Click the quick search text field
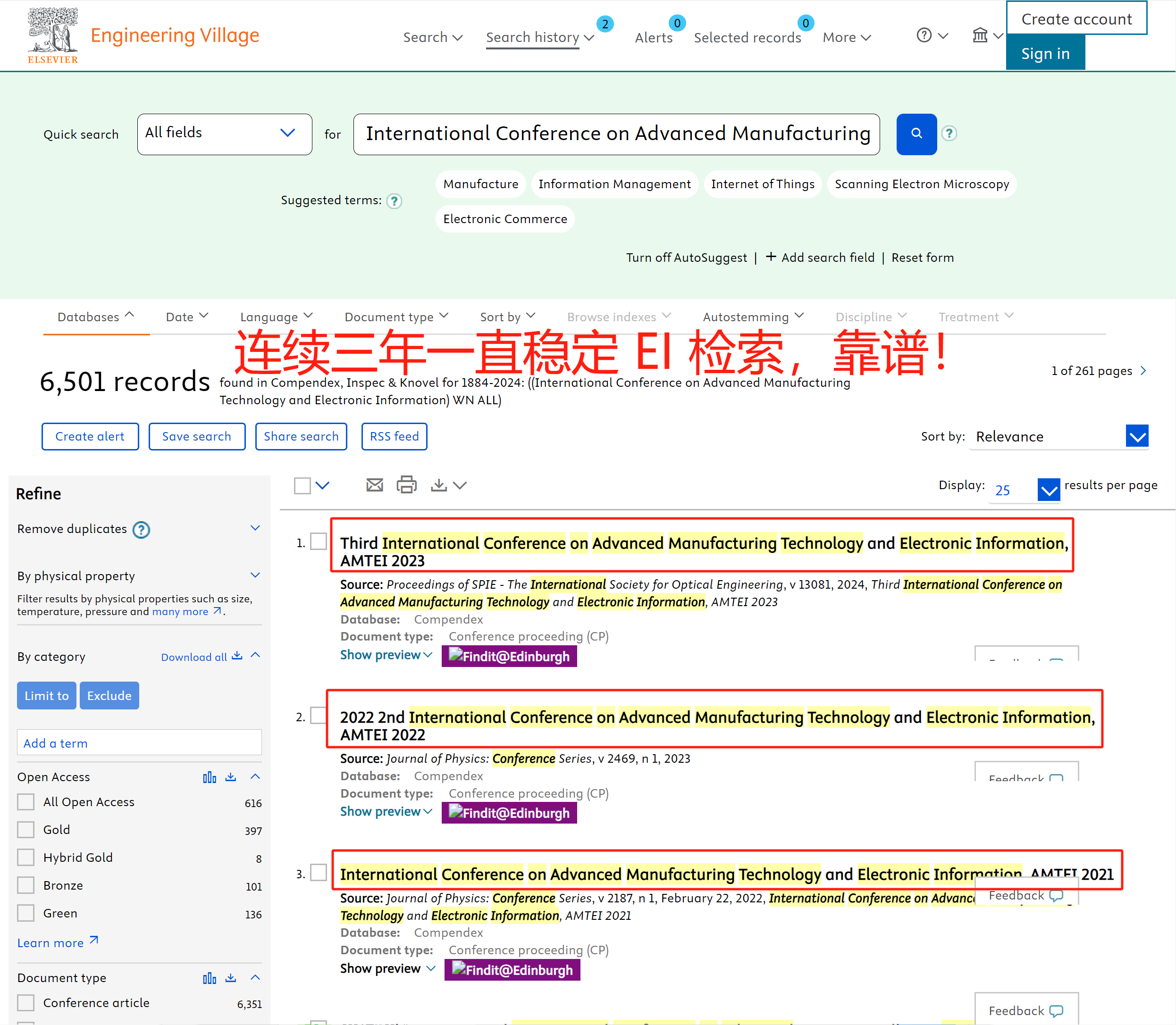 click(x=616, y=134)
